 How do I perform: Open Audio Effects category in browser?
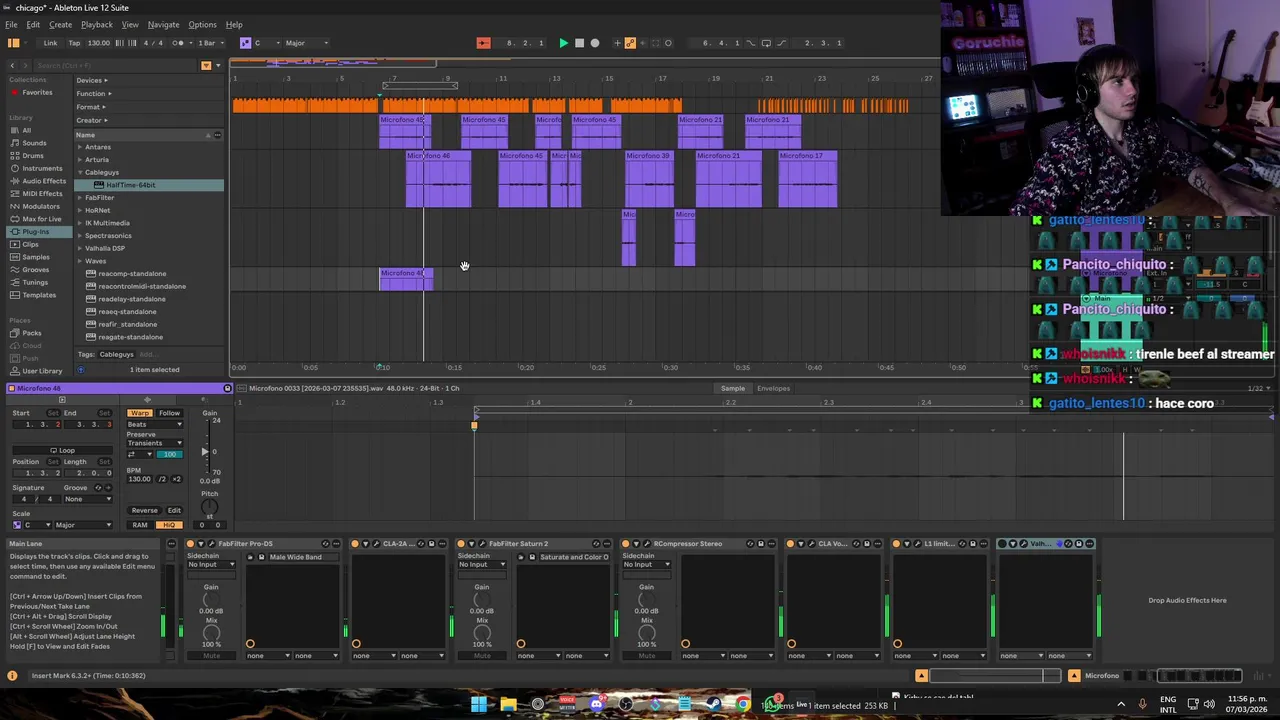pyautogui.click(x=44, y=181)
